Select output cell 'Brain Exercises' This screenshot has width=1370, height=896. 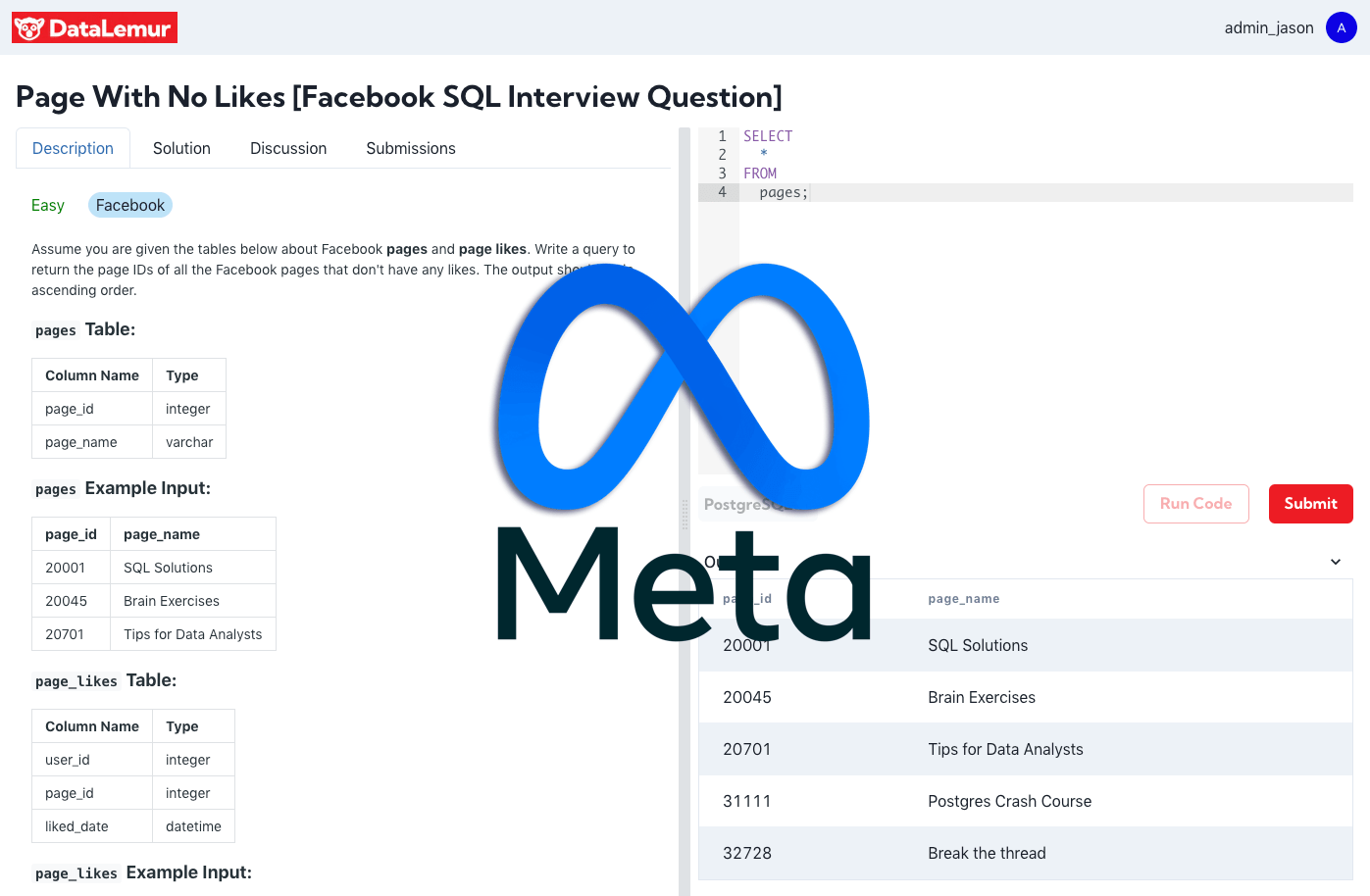point(982,697)
